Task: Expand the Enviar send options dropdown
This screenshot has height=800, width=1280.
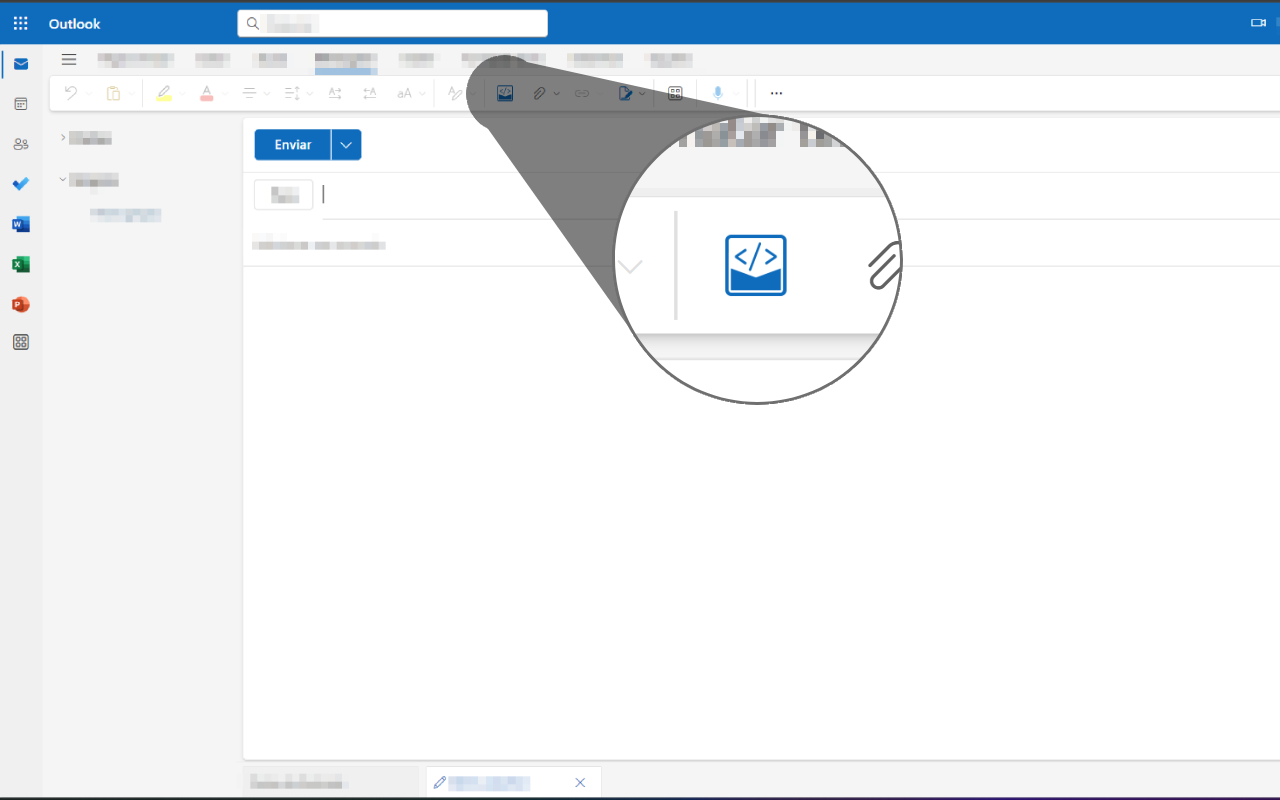Action: [x=346, y=145]
